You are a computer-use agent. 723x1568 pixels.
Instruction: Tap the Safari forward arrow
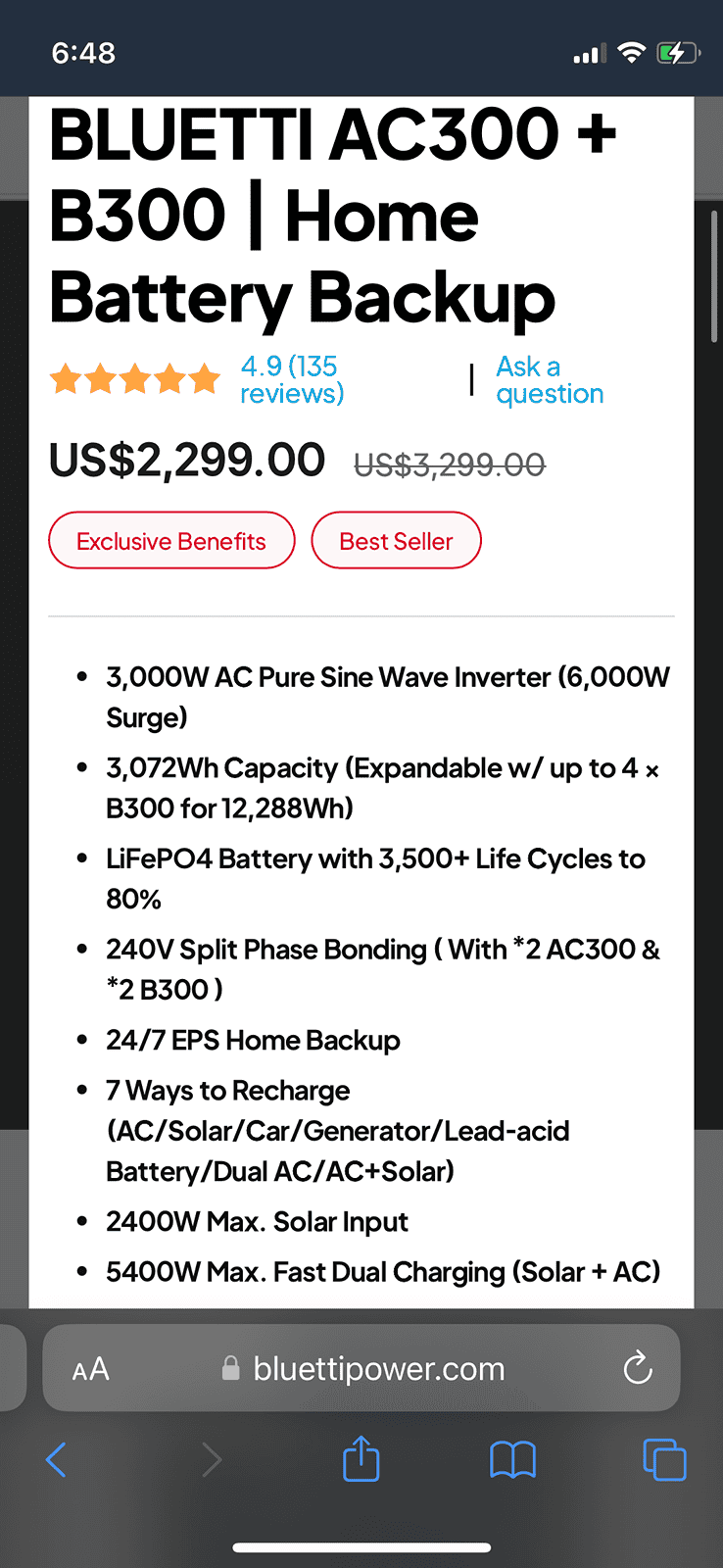[212, 1459]
